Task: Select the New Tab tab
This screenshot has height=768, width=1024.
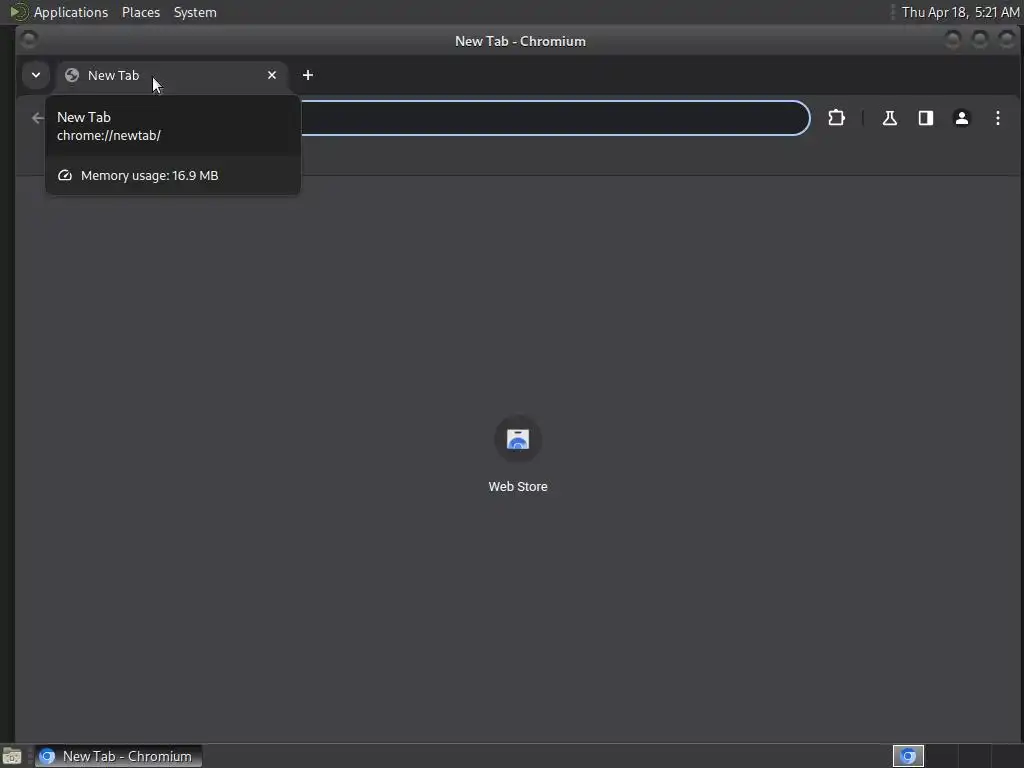Action: [x=172, y=75]
